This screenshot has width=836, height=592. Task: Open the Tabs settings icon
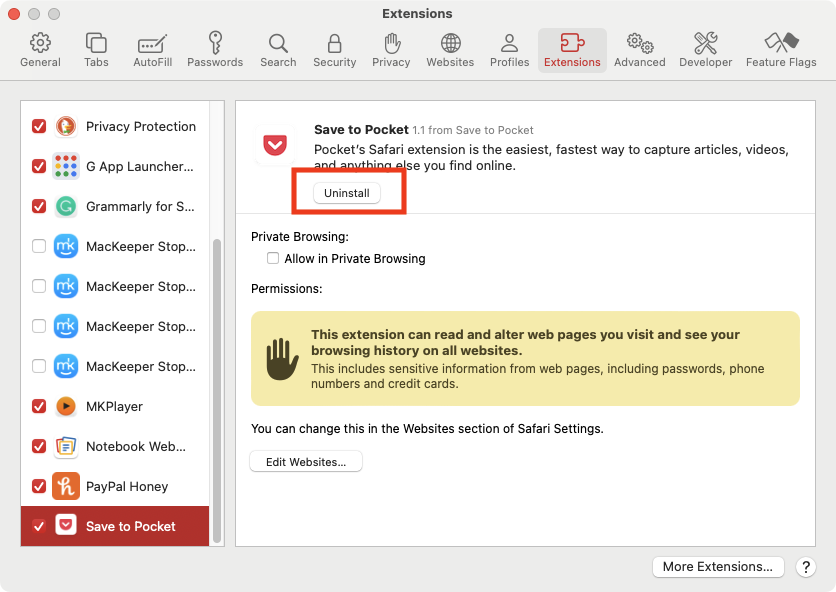tap(96, 43)
